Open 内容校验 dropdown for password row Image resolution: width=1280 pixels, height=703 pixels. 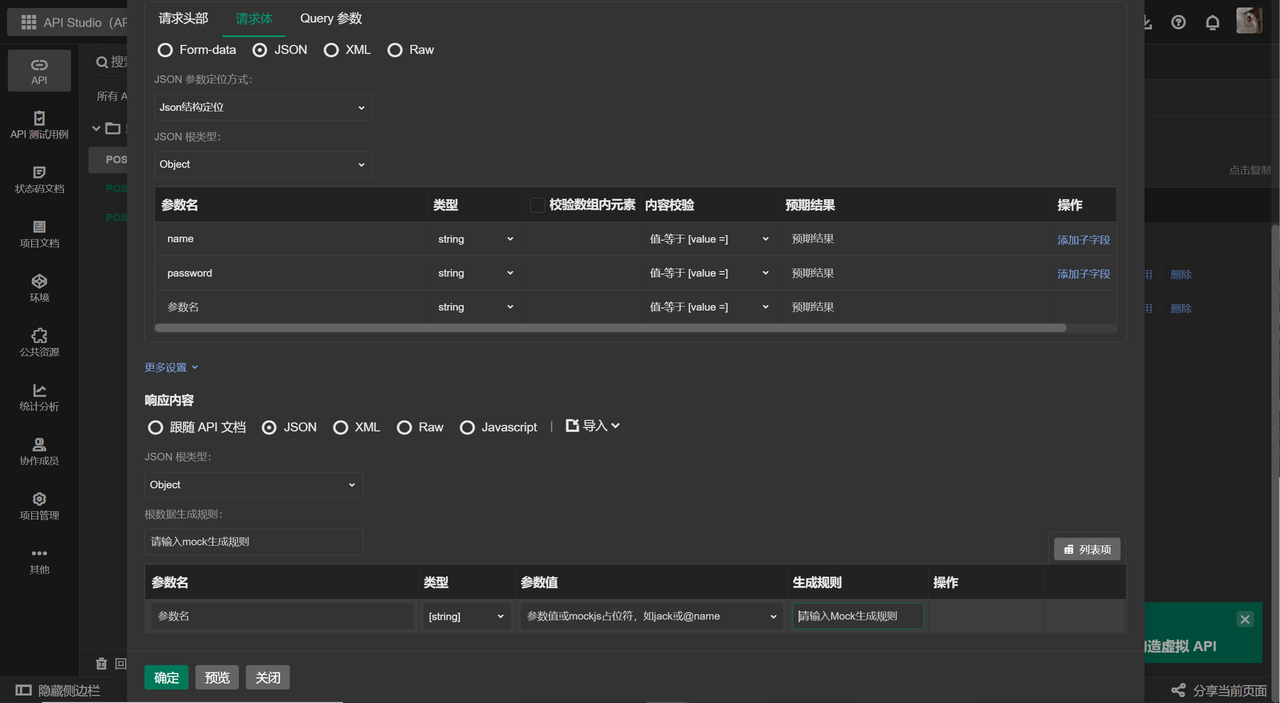coord(710,273)
